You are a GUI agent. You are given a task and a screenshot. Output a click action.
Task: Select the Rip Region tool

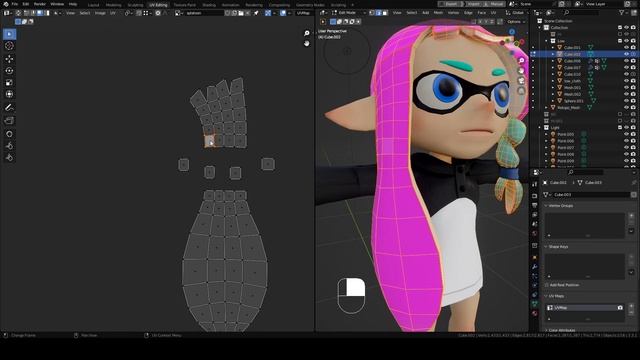click(9, 120)
